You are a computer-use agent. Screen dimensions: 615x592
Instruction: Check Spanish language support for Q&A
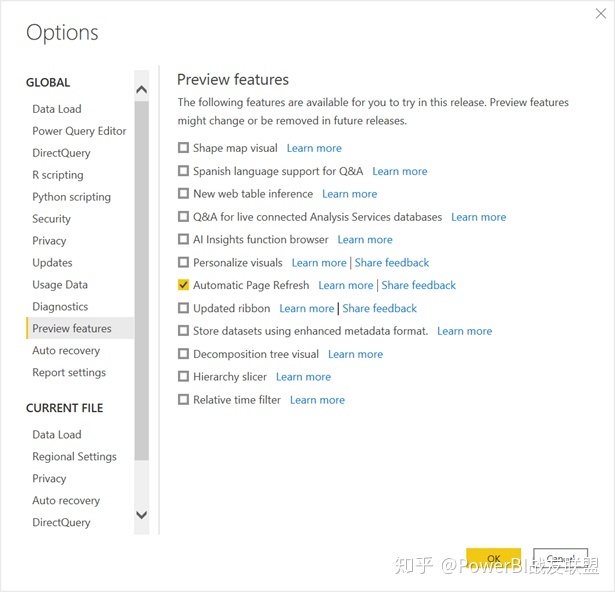183,171
